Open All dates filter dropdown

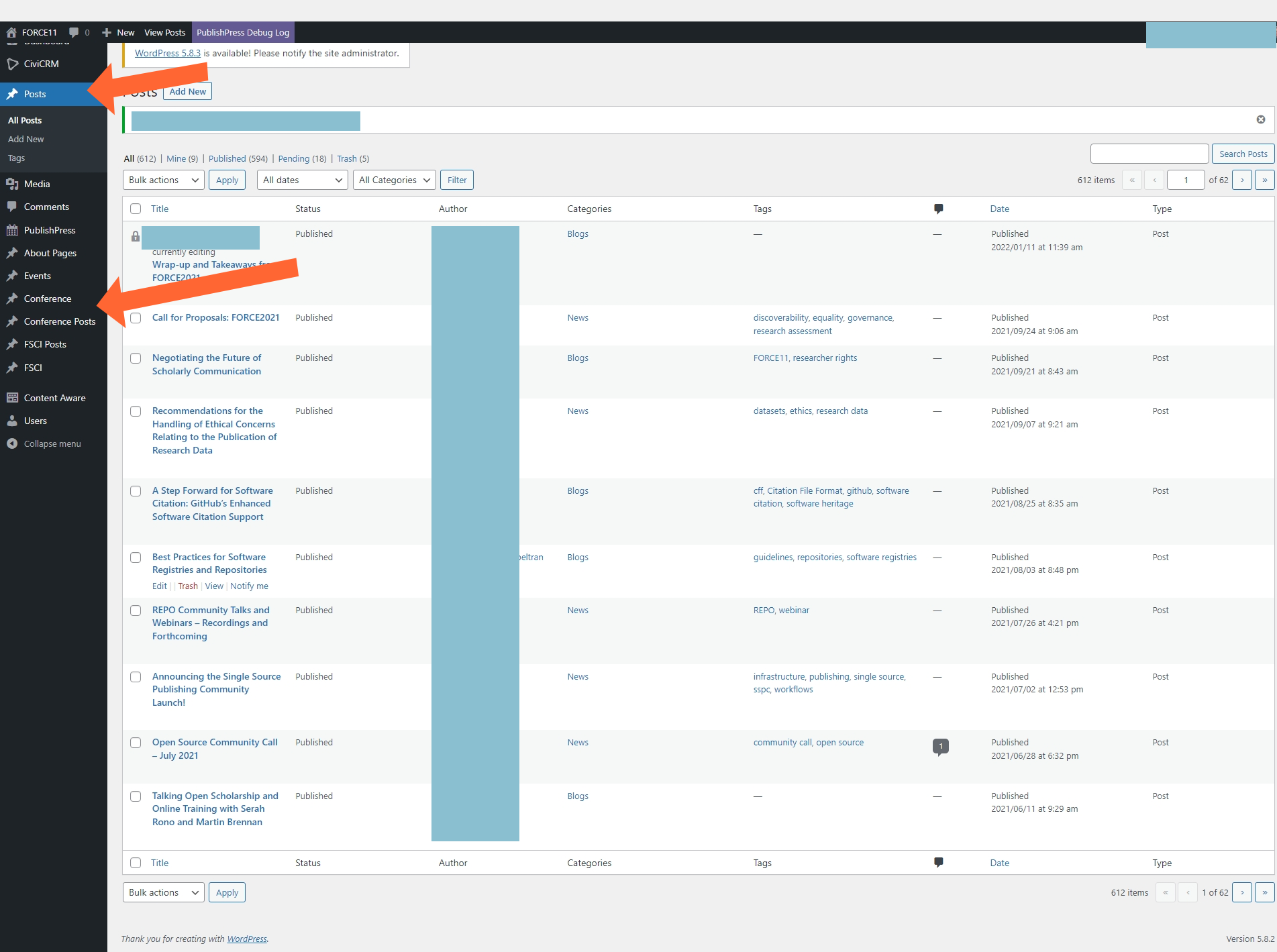tap(303, 180)
